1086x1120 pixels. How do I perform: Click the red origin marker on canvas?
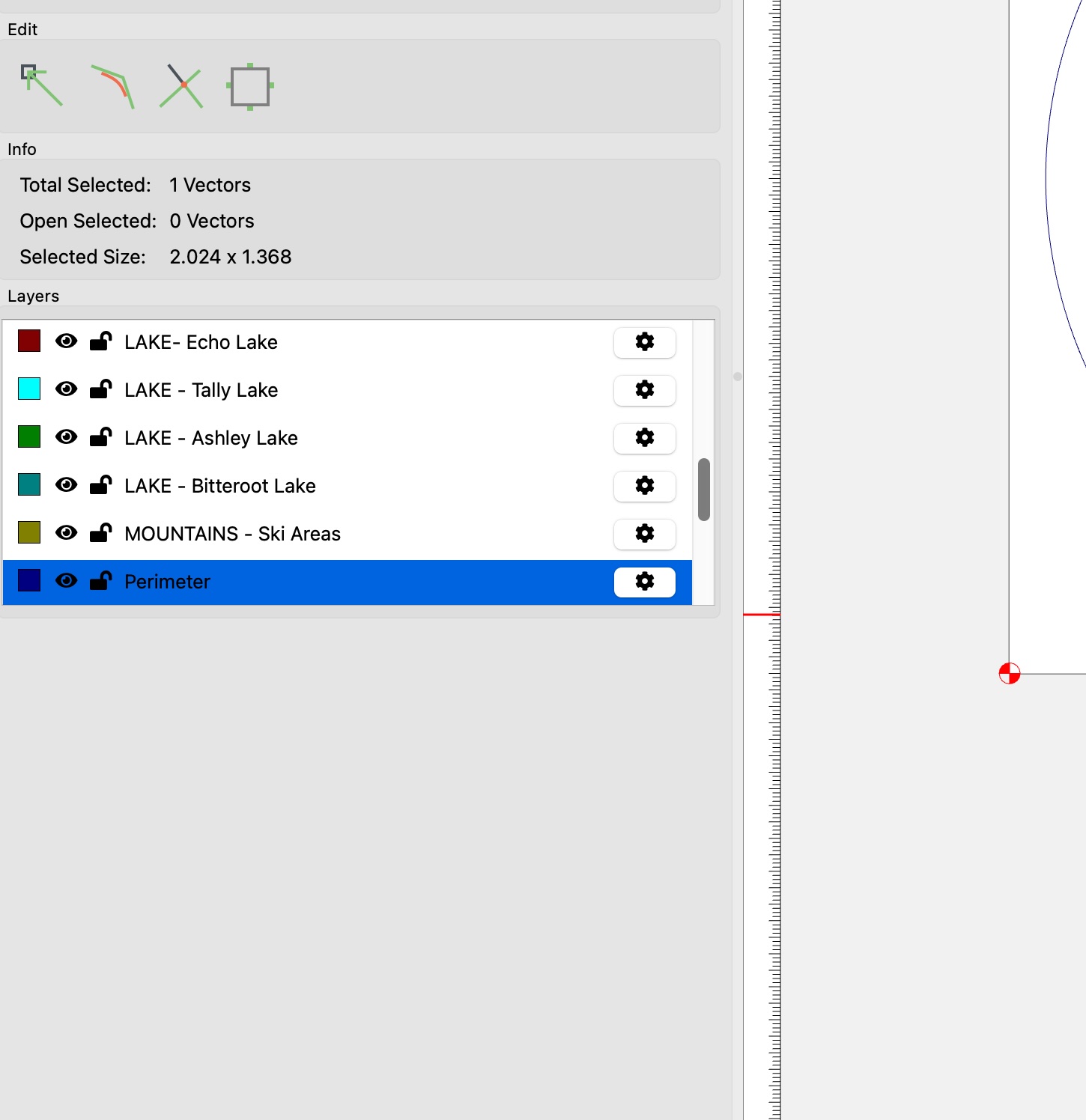click(1009, 673)
